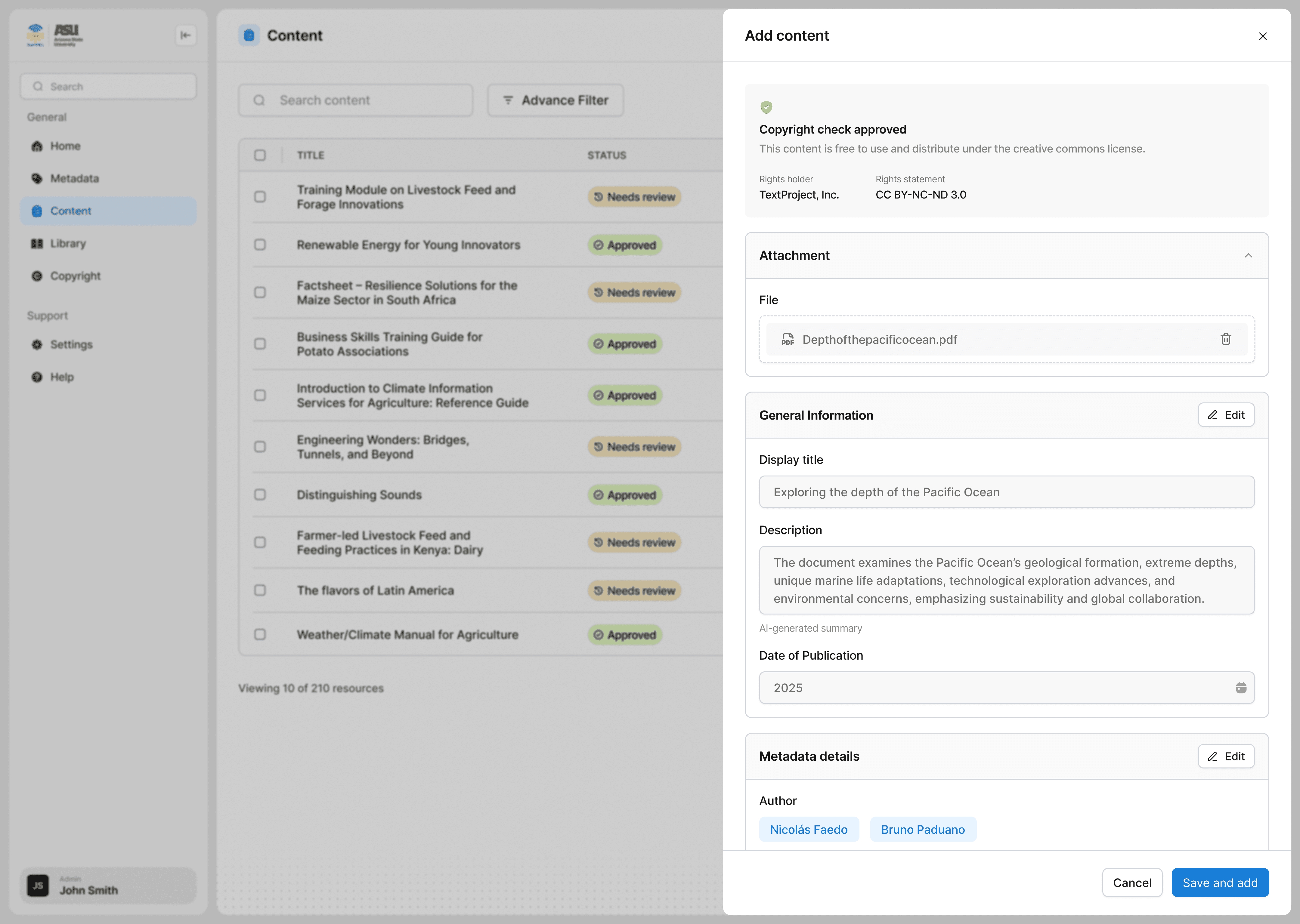The height and width of the screenshot is (924, 1300).
Task: Tick checkbox for Distinguishing Sounds
Action: pyautogui.click(x=260, y=494)
